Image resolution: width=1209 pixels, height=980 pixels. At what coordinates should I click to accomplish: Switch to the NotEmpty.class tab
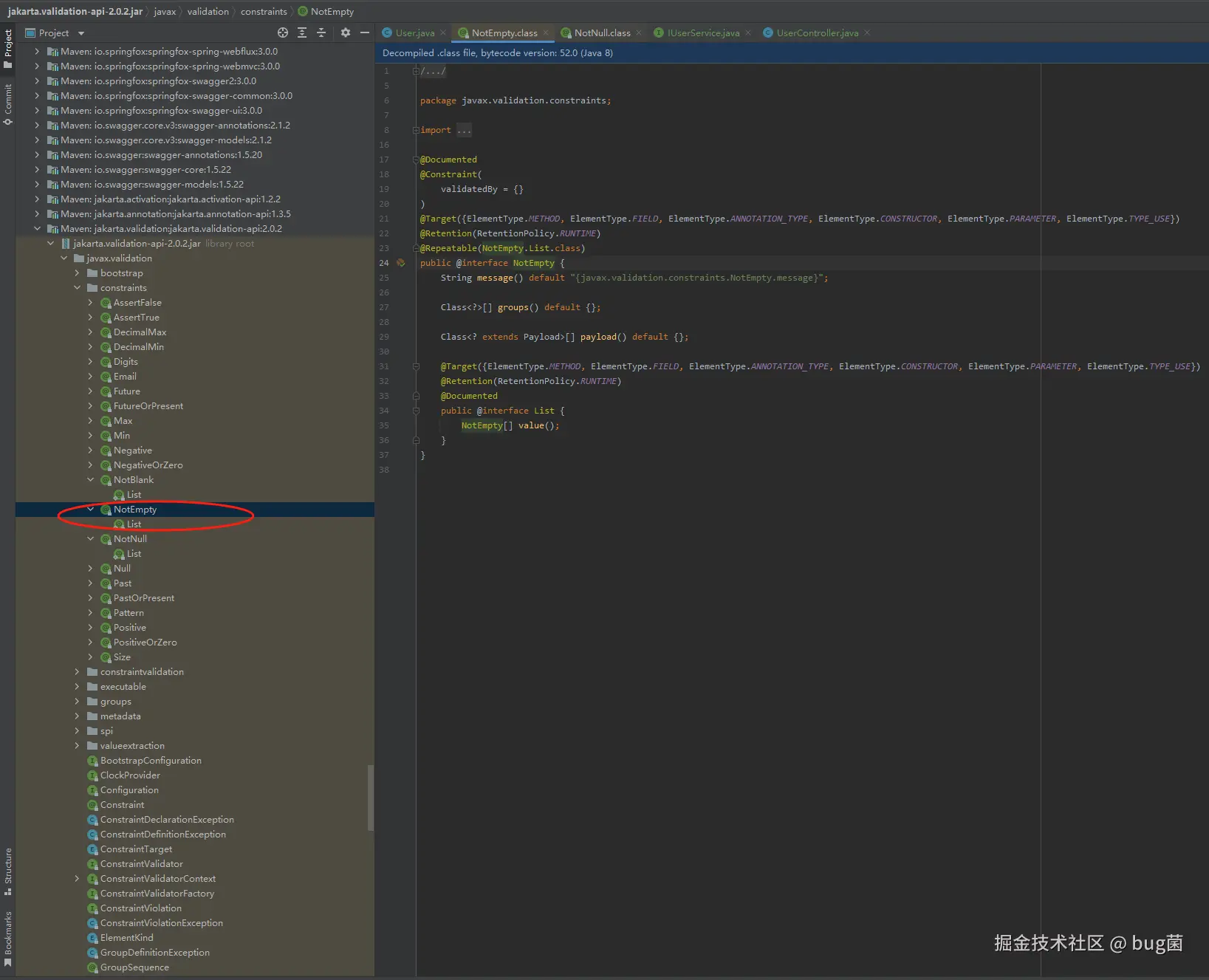(504, 33)
